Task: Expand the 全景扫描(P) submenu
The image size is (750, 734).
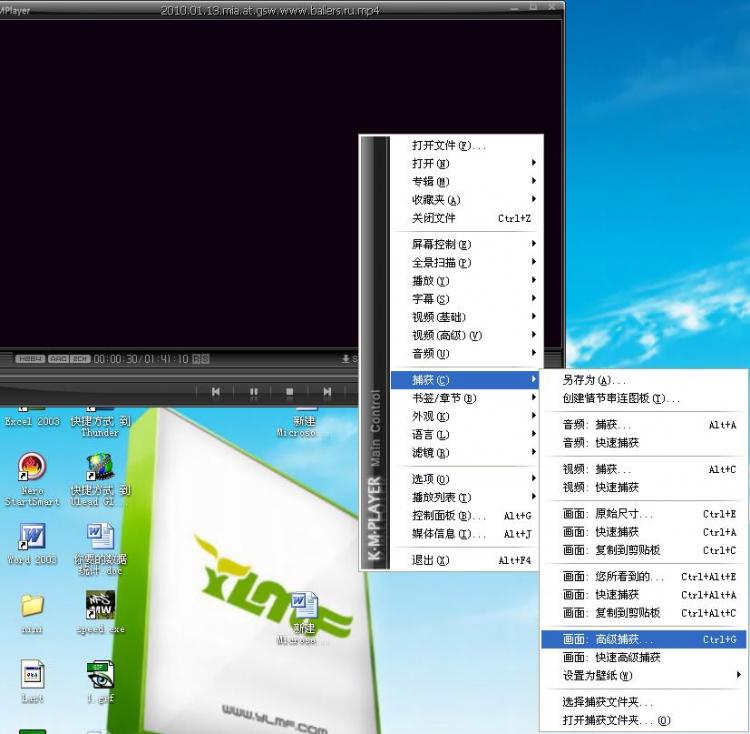Action: pos(465,263)
